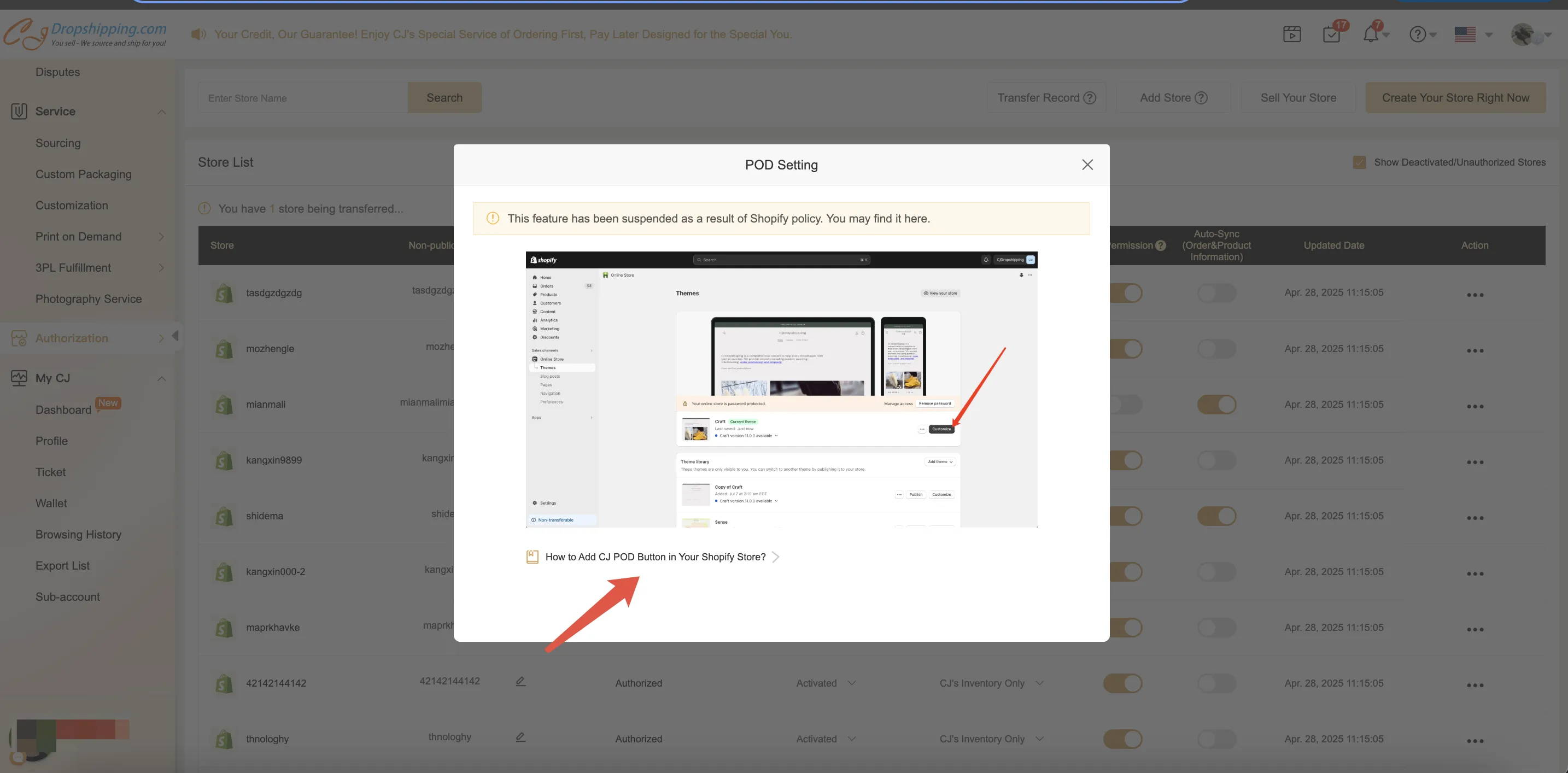Image resolution: width=1568 pixels, height=773 pixels.
Task: Go to Wallet in sidebar
Action: tap(51, 503)
